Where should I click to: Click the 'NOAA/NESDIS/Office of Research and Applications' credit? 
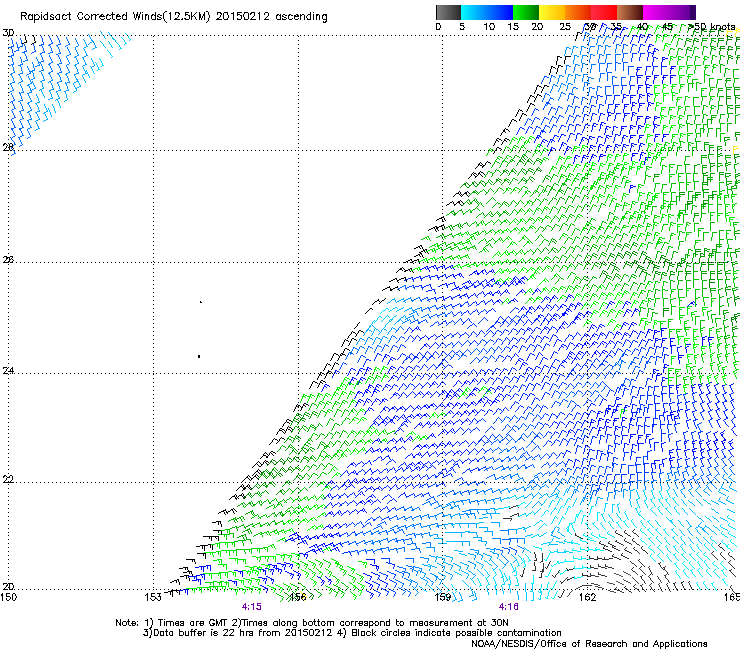coord(589,644)
